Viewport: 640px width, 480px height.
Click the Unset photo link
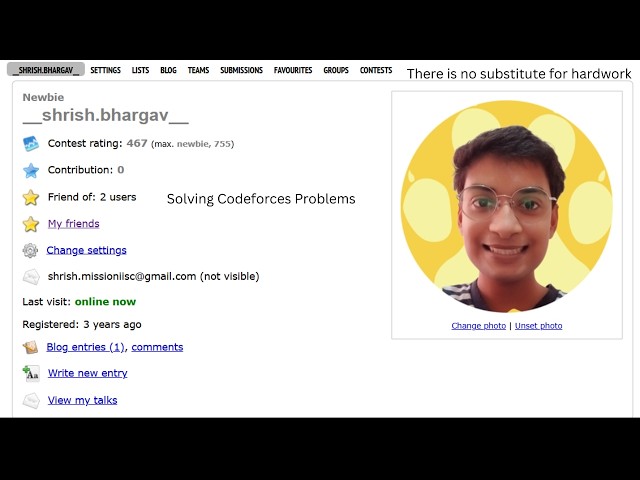(538, 326)
